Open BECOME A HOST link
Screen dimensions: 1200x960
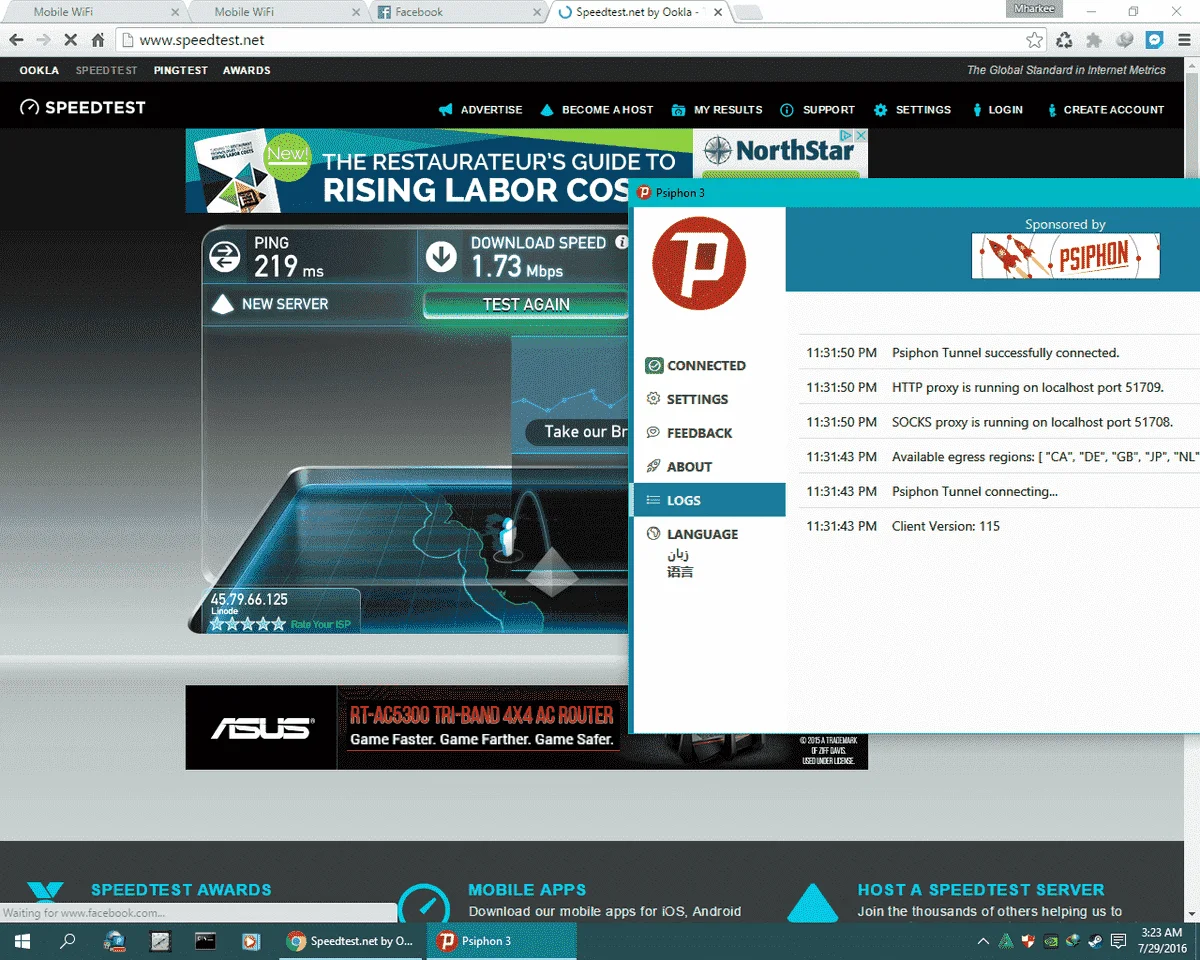(596, 110)
